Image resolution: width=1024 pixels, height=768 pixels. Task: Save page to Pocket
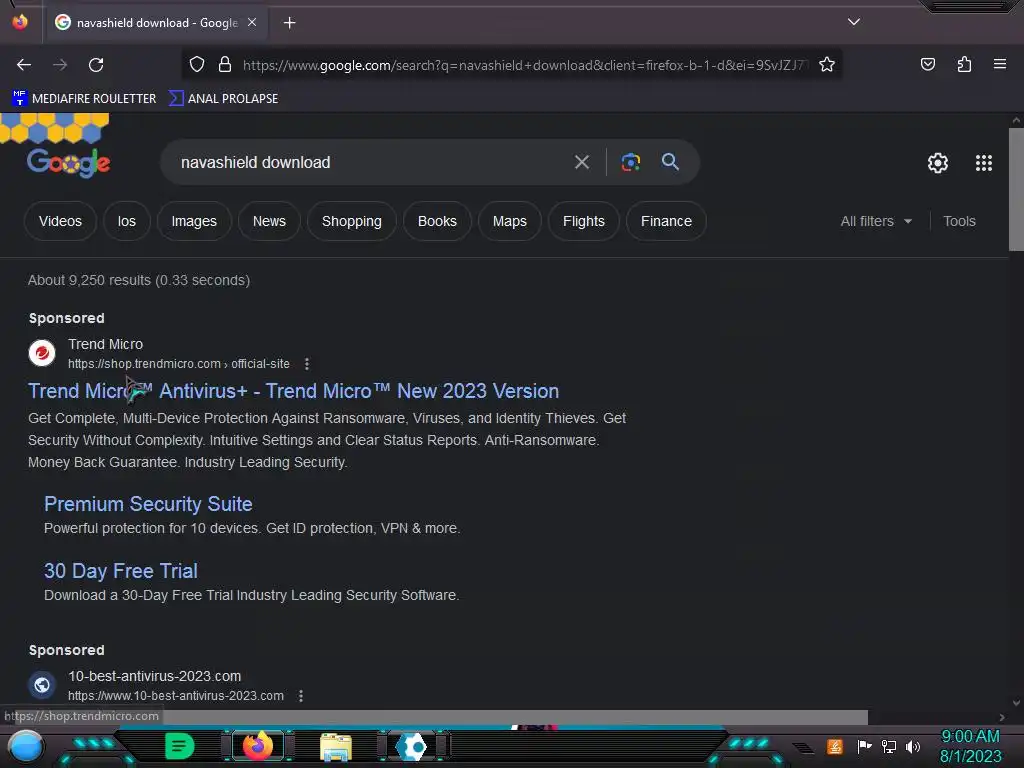[927, 65]
